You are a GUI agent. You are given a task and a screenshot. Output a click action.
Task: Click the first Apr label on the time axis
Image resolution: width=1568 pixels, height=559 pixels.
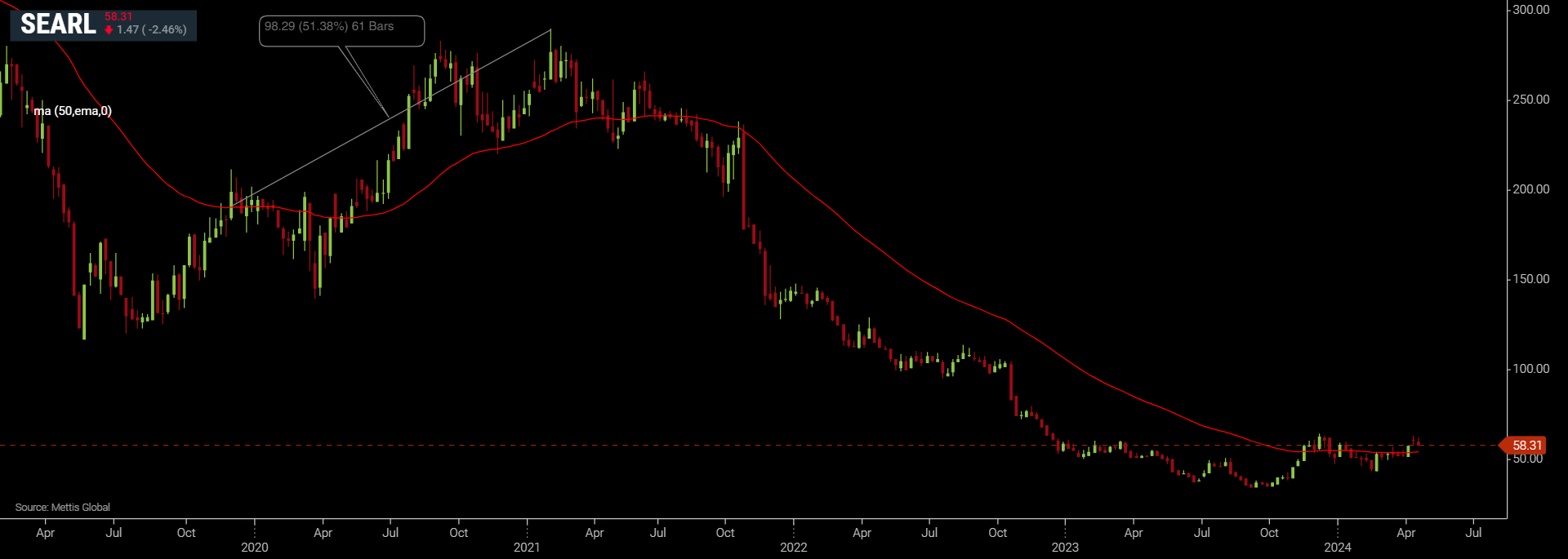(x=46, y=533)
